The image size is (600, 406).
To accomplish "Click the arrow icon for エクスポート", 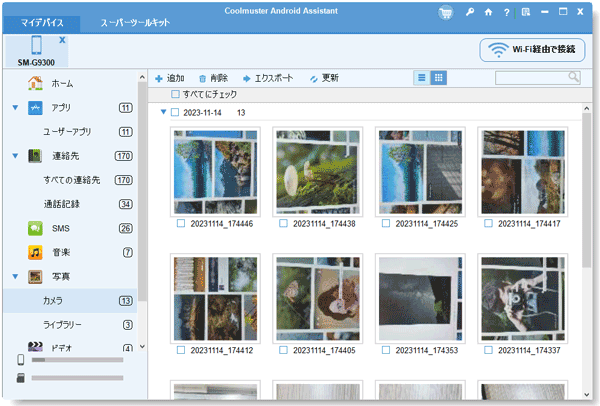I will pos(246,79).
